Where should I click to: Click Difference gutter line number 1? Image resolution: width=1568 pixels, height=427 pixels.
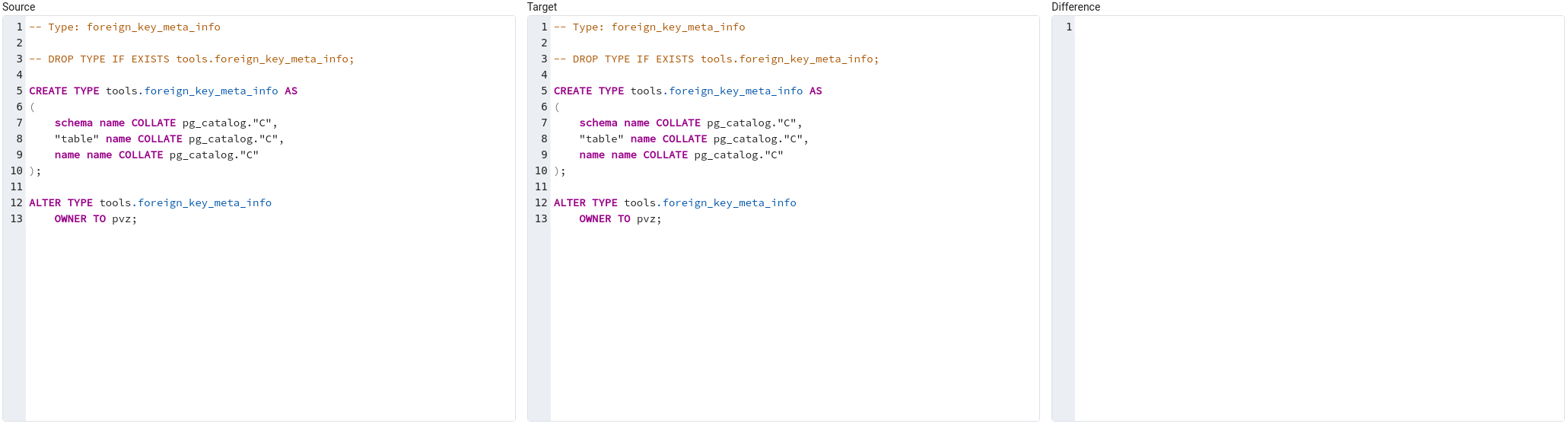pyautogui.click(x=1069, y=27)
